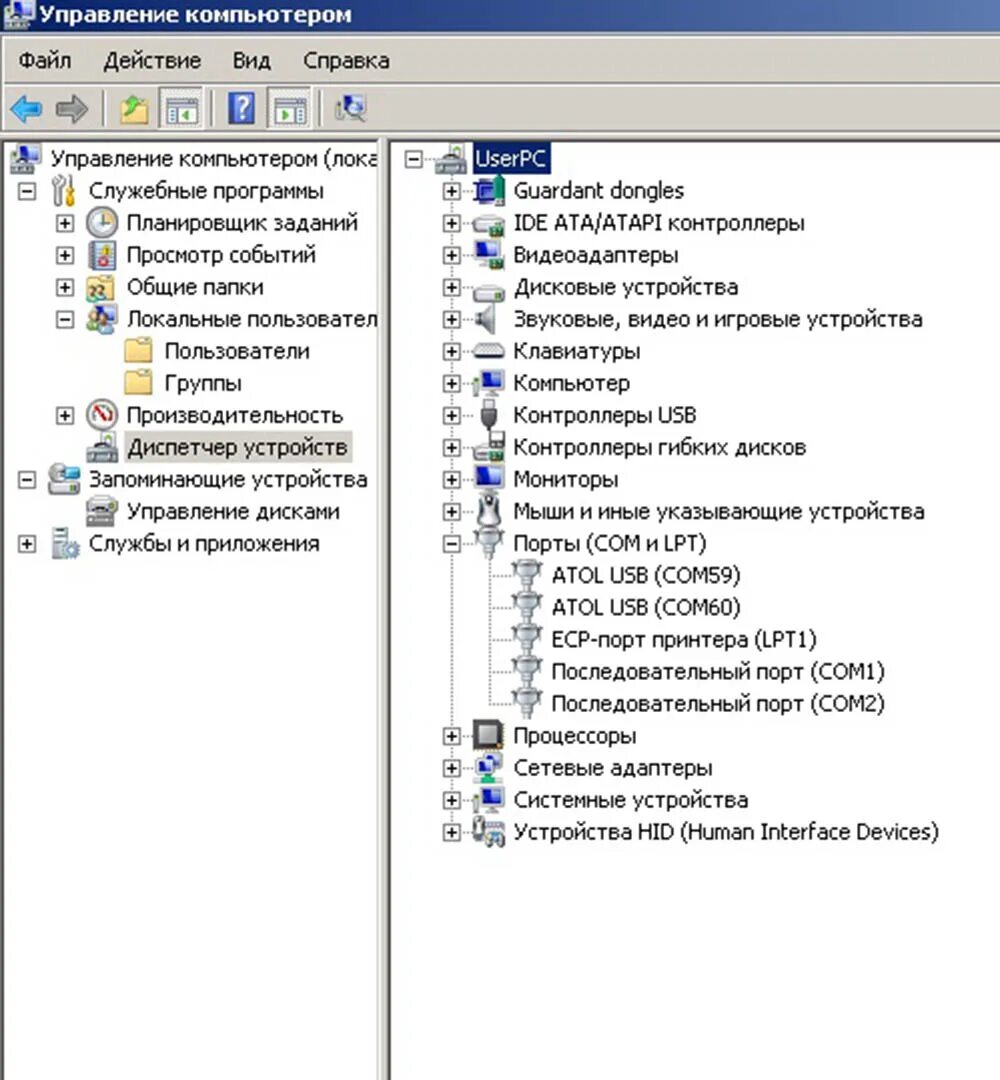1000x1080 pixels.
Task: Click the Guardant dongles device icon
Action: pos(488,191)
